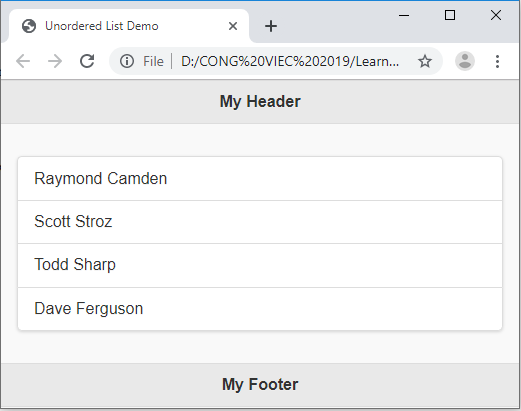Image resolution: width=521 pixels, height=411 pixels.
Task: Click the browser forward arrow
Action: pyautogui.click(x=55, y=61)
